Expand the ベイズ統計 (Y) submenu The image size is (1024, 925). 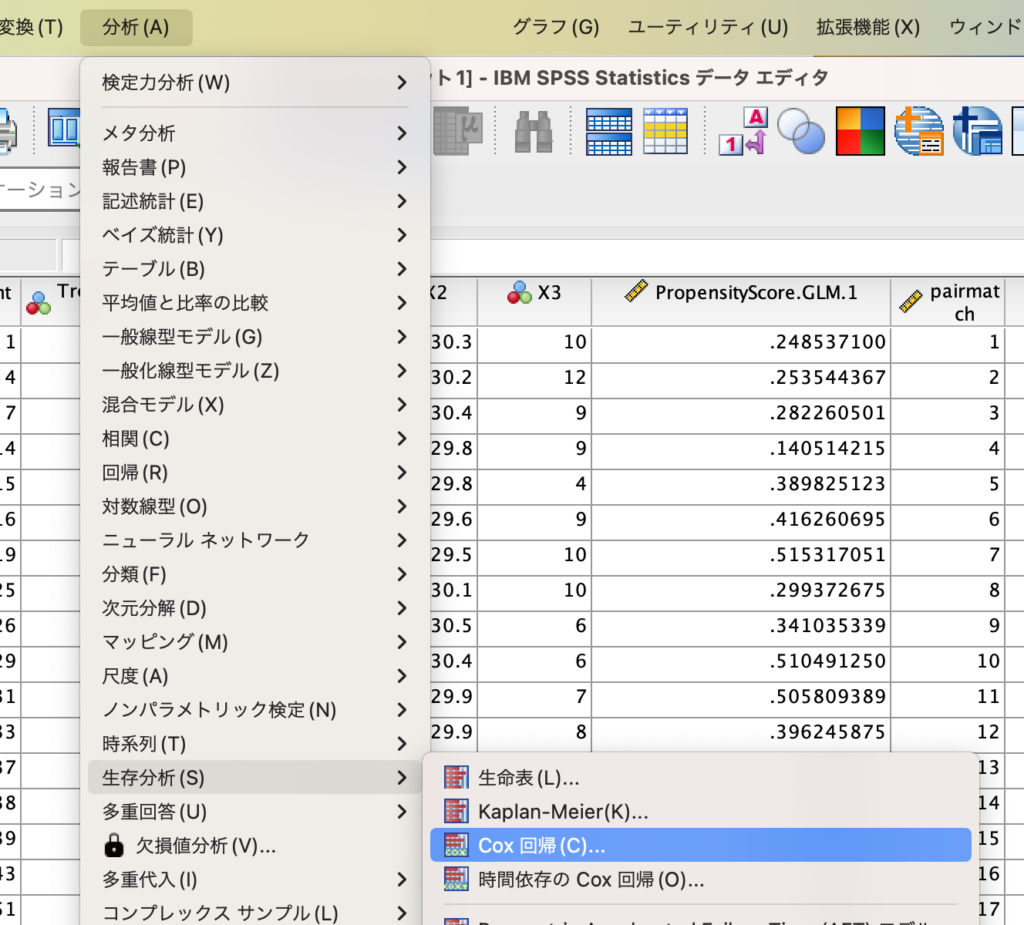coord(255,235)
